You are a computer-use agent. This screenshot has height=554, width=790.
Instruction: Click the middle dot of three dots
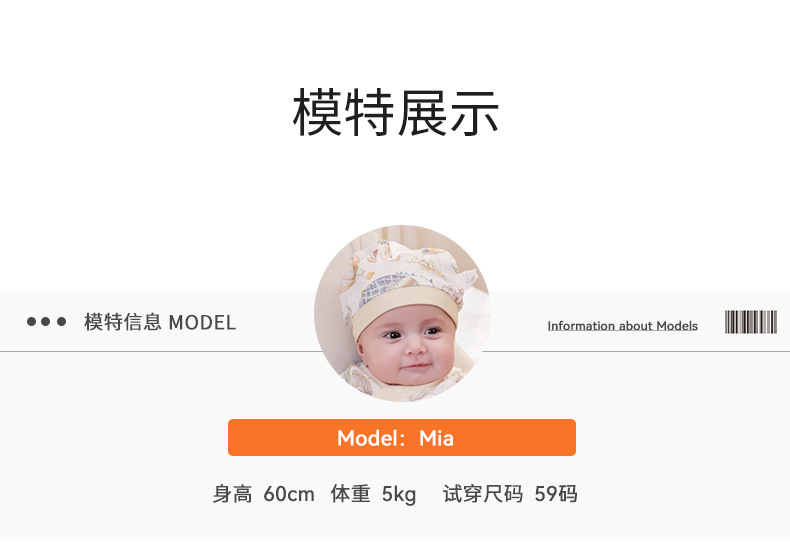coord(46,321)
